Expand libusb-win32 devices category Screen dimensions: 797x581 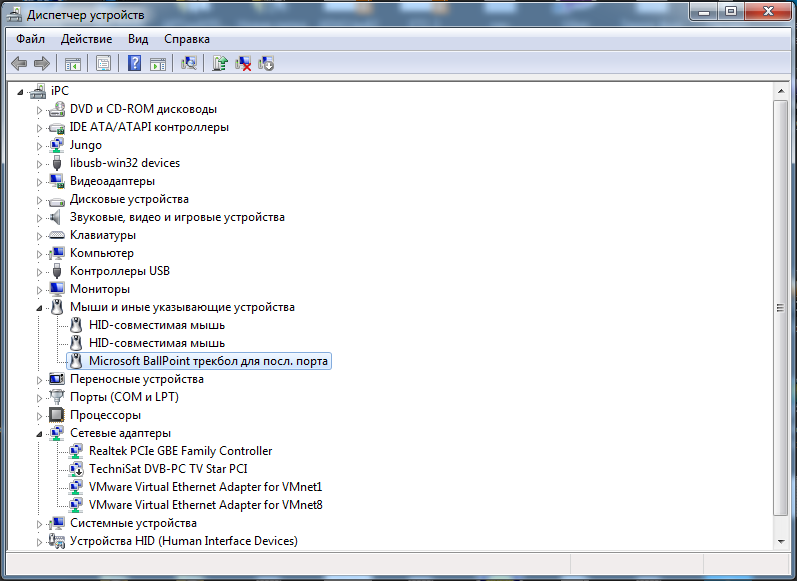click(x=39, y=164)
